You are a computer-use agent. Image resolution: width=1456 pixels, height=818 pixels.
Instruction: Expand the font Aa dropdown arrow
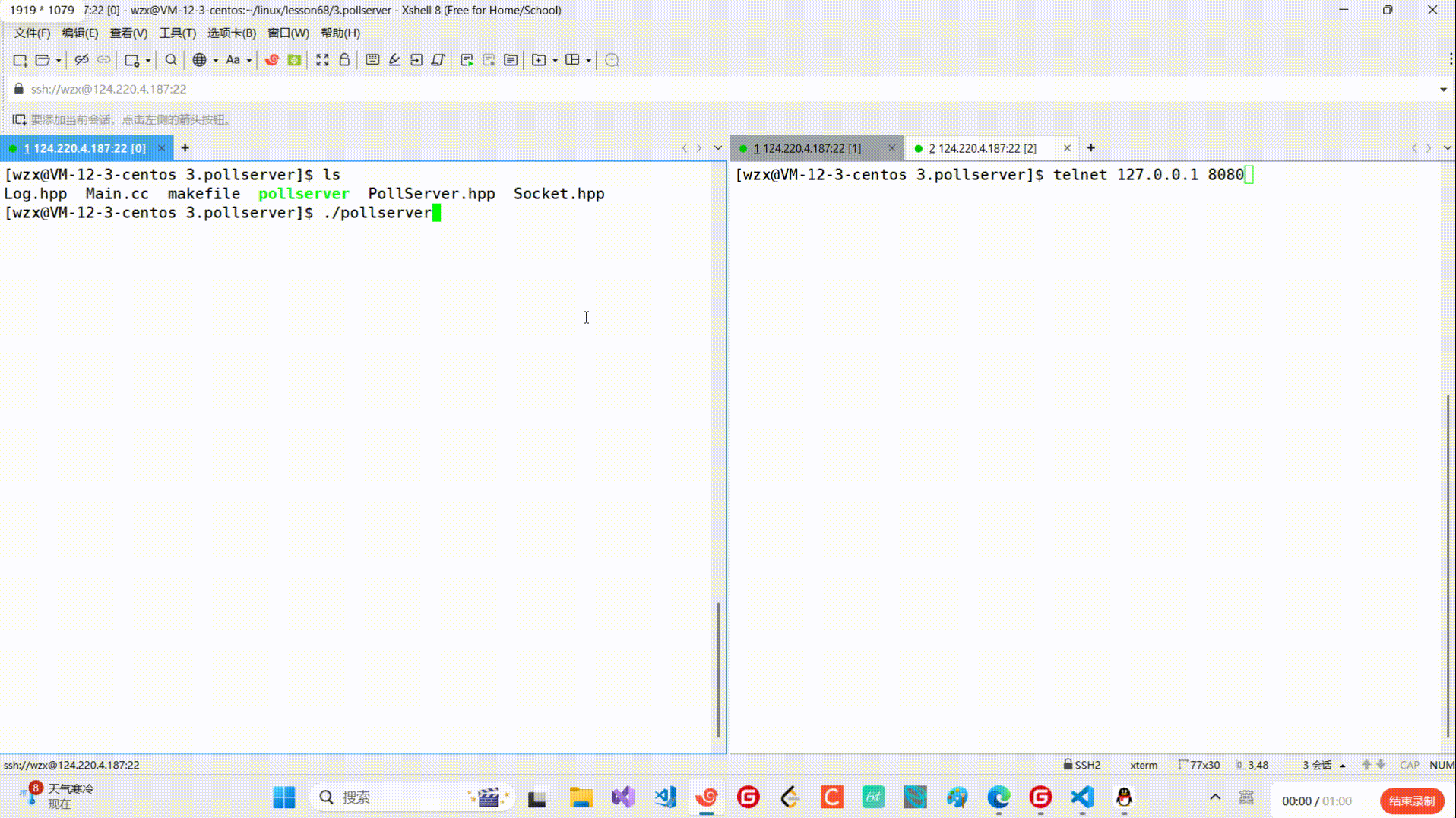pyautogui.click(x=249, y=61)
